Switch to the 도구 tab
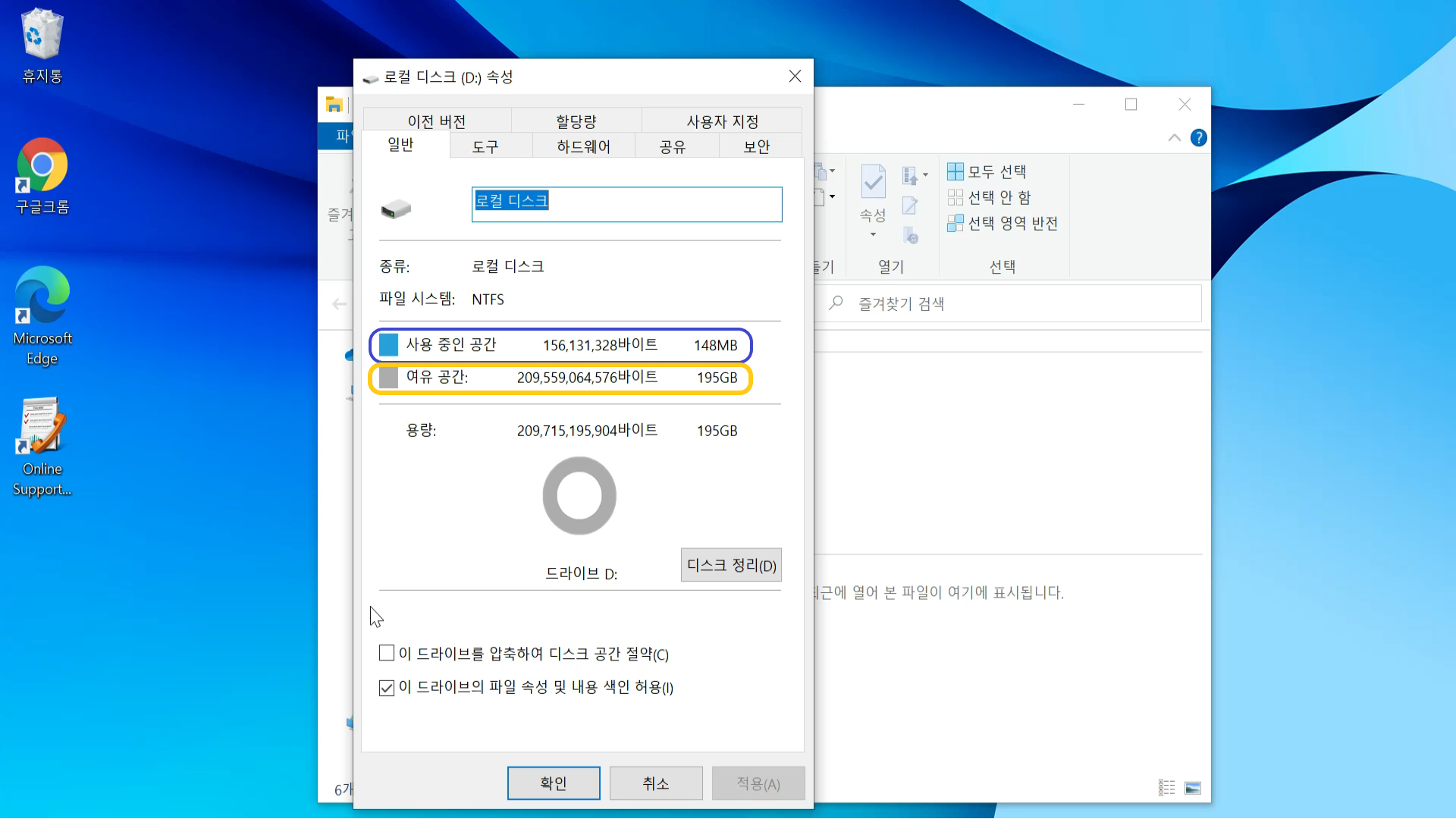1456x819 pixels. pos(485,146)
